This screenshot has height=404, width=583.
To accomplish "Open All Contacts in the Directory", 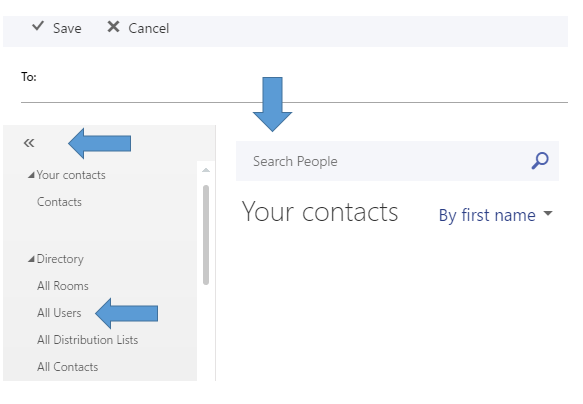I will 67,367.
